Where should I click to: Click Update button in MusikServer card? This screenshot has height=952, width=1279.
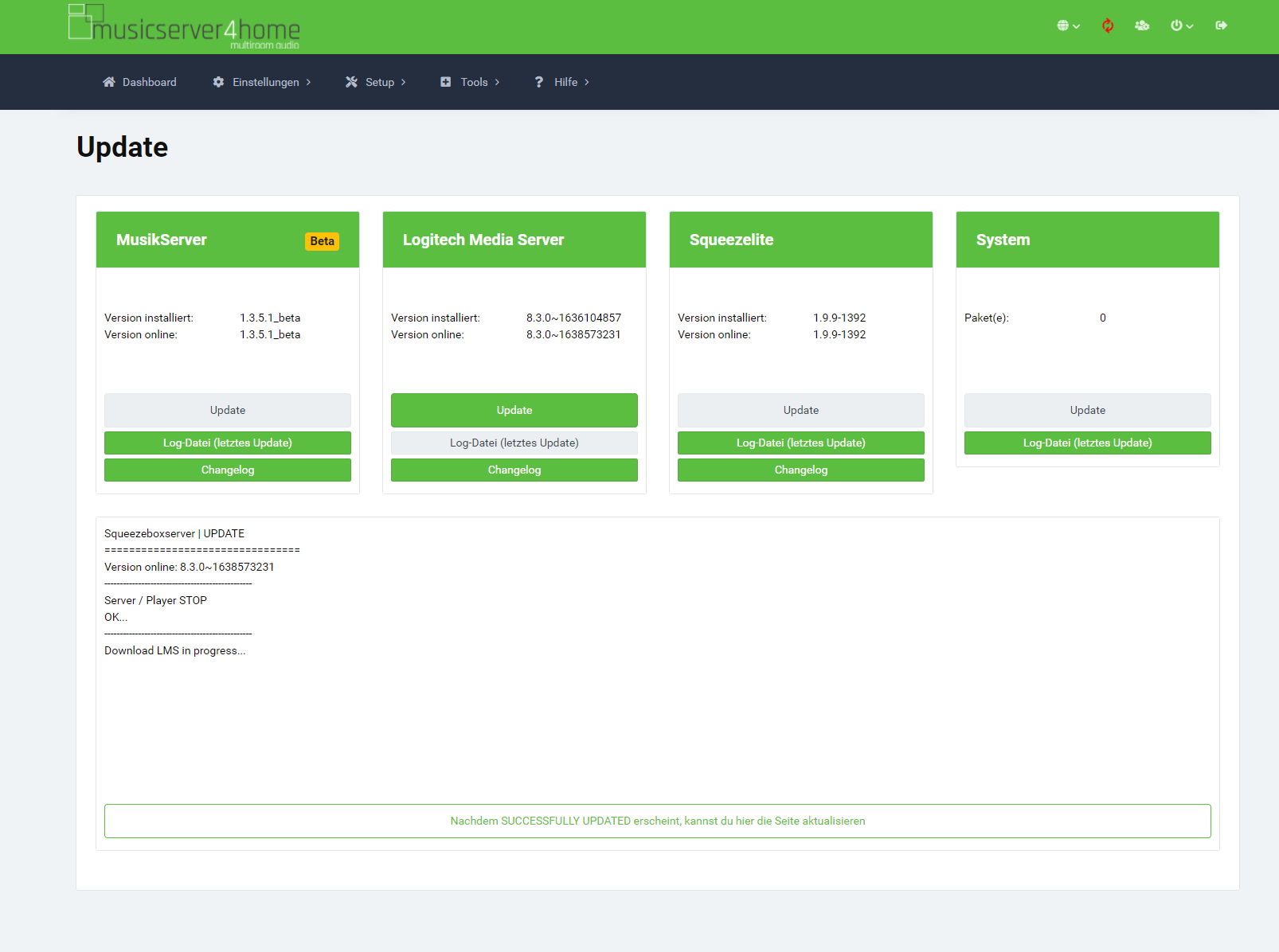(x=228, y=410)
